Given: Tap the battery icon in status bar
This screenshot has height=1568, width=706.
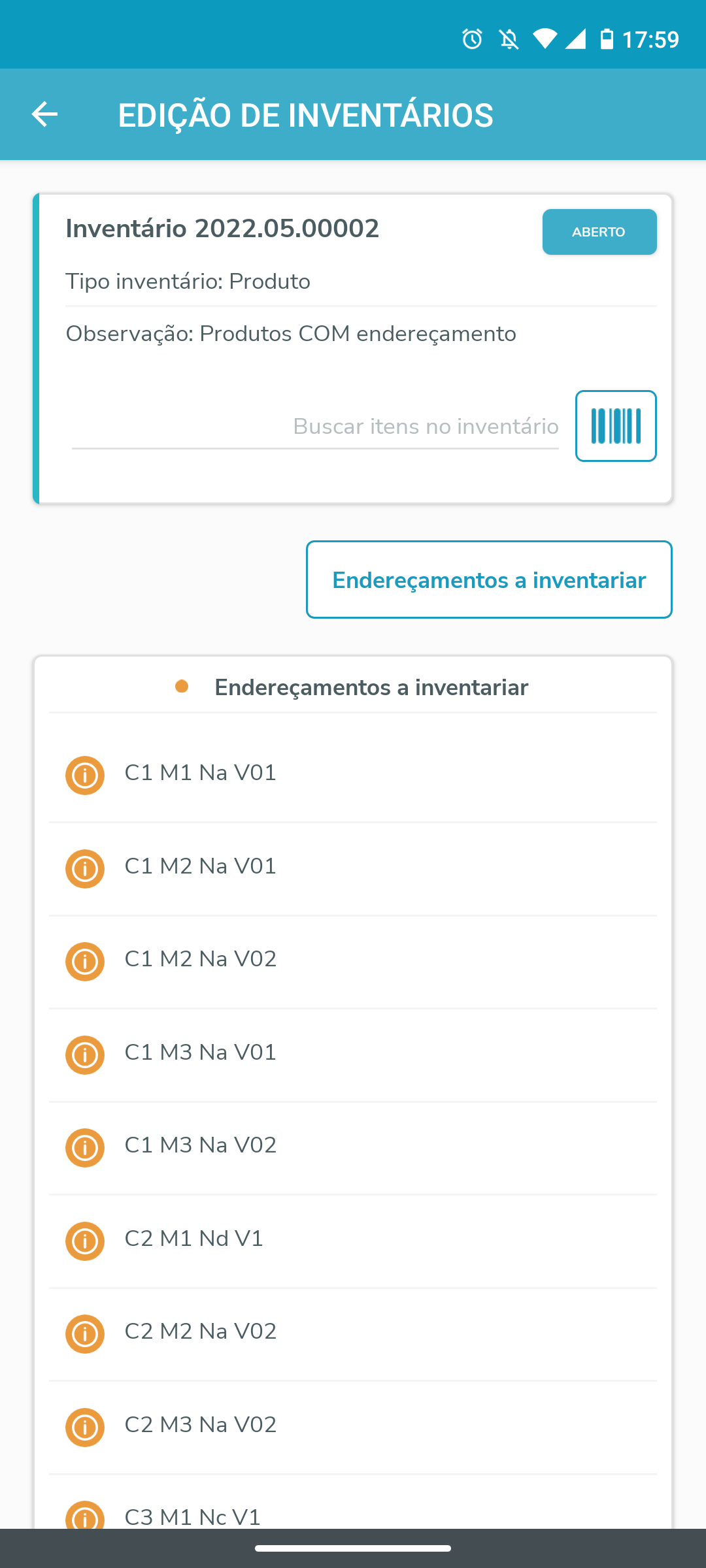Looking at the screenshot, I should click(x=607, y=39).
